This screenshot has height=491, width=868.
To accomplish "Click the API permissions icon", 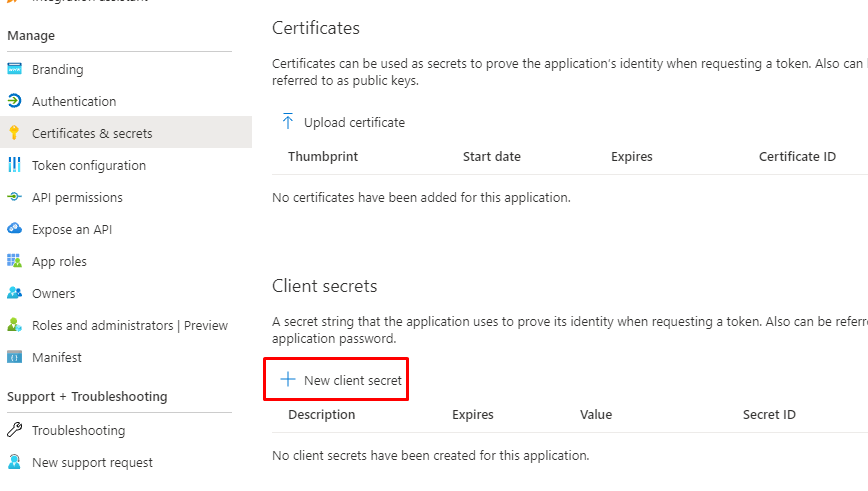I will point(14,197).
